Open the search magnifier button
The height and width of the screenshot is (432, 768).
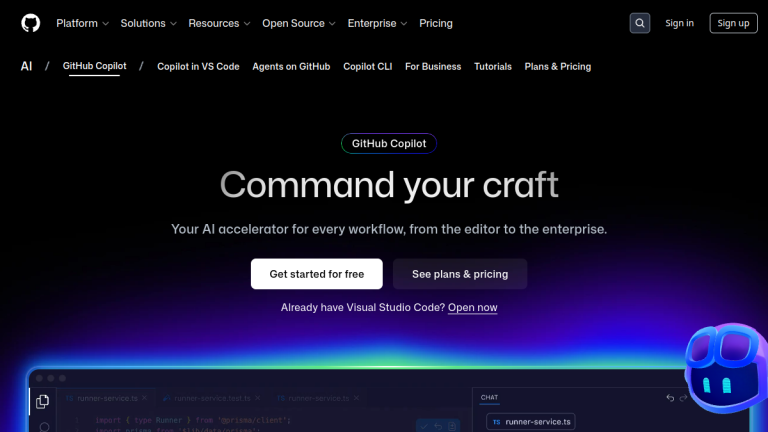tap(640, 23)
